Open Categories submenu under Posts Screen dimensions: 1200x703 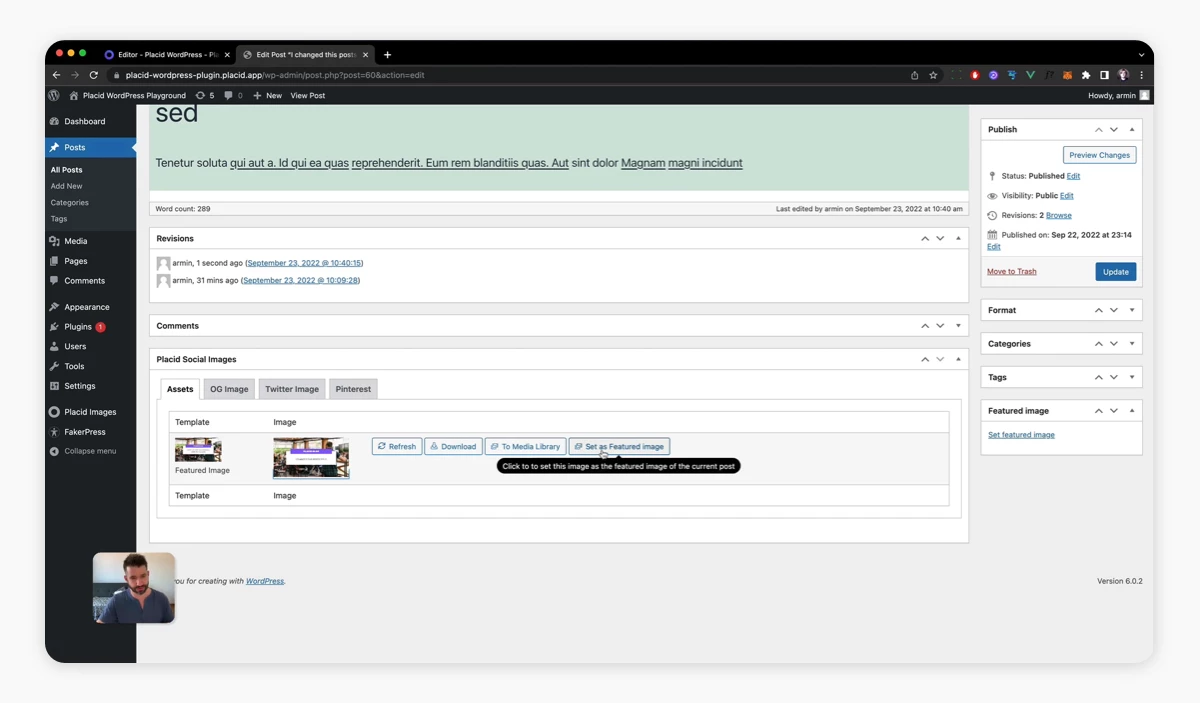pos(70,202)
